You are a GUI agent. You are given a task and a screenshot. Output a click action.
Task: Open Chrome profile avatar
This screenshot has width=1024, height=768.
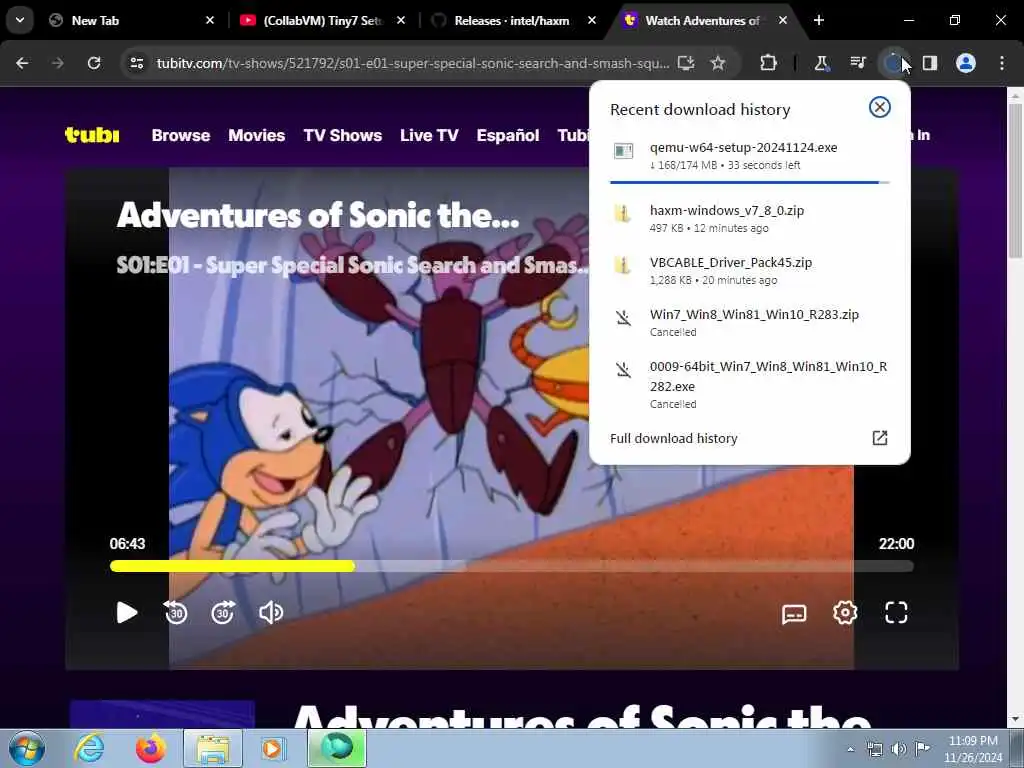coord(966,63)
